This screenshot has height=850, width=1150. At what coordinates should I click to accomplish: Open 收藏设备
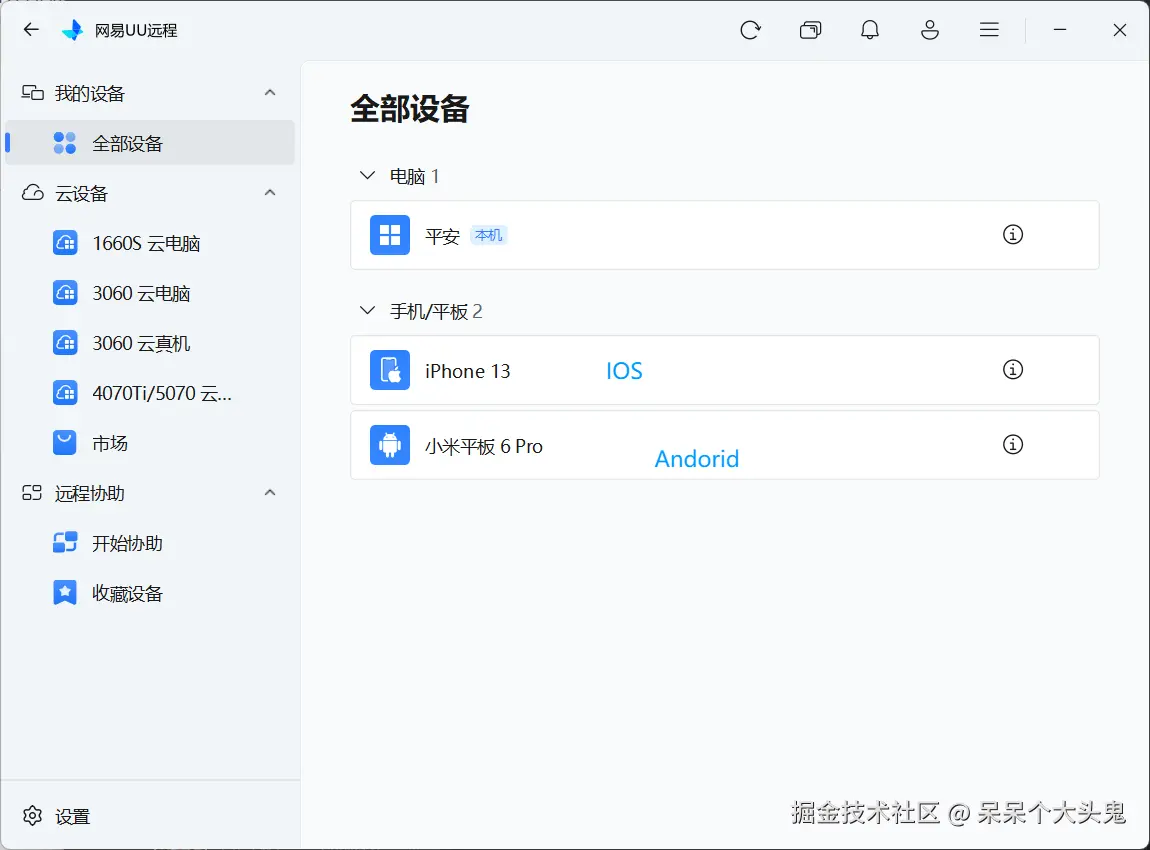click(150, 593)
